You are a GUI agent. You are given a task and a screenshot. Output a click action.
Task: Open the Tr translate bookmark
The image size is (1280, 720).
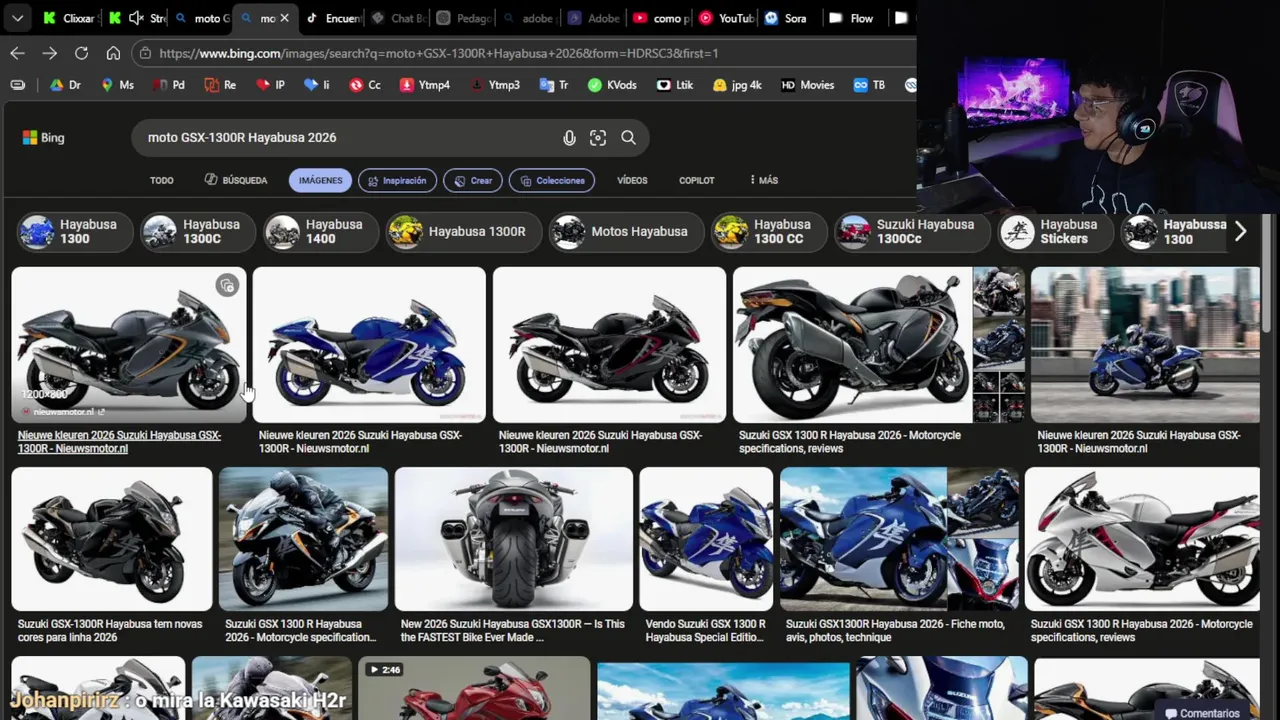click(x=554, y=85)
